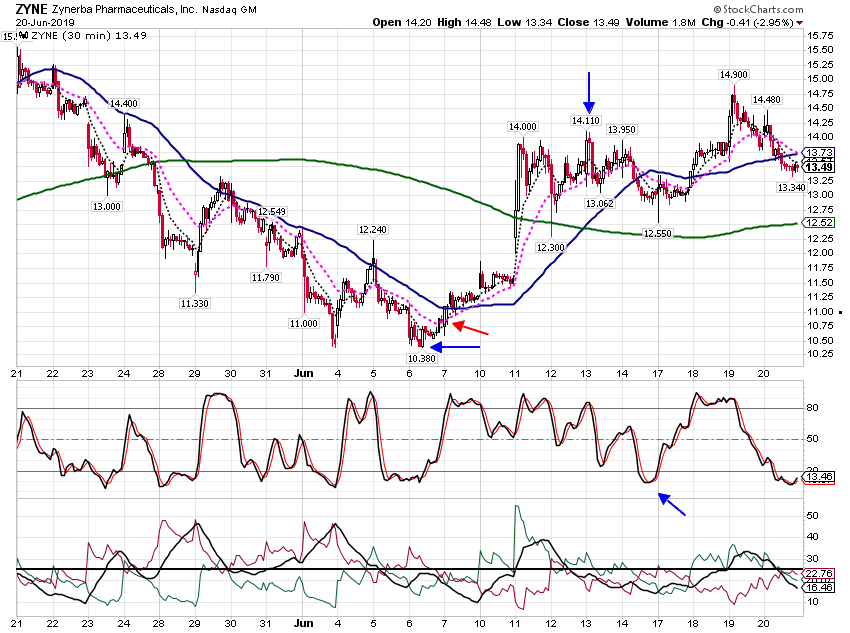This screenshot has width=850, height=633.
Task: Click the 14.000 price peak label
Action: [x=523, y=127]
